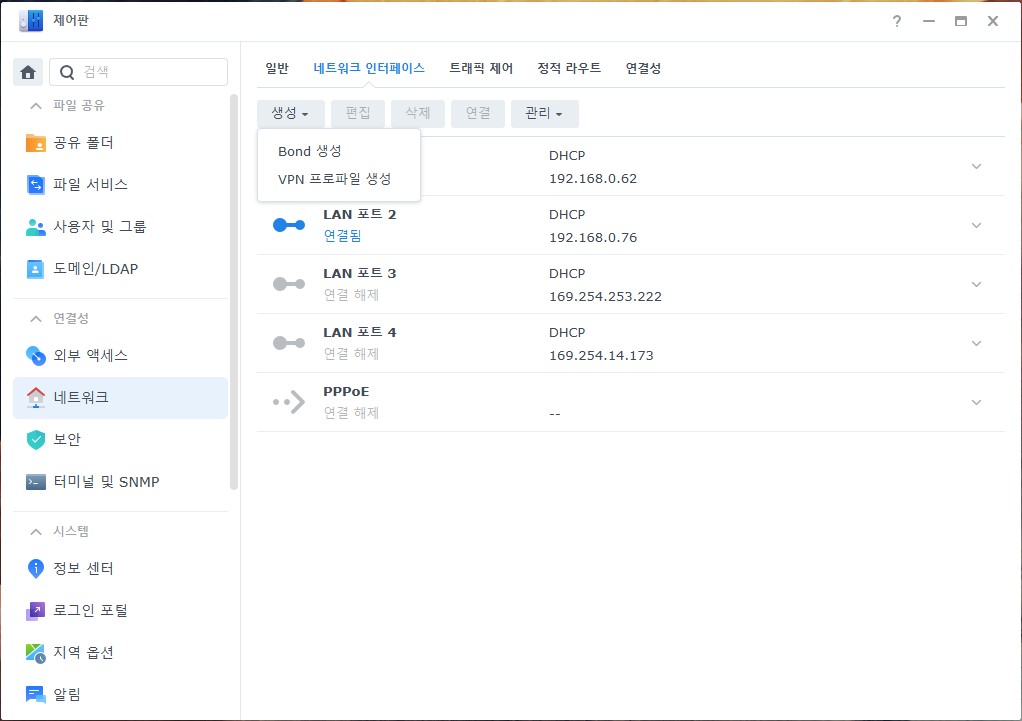
Task: Click IP address 169.254.14.173
Action: pyautogui.click(x=601, y=356)
